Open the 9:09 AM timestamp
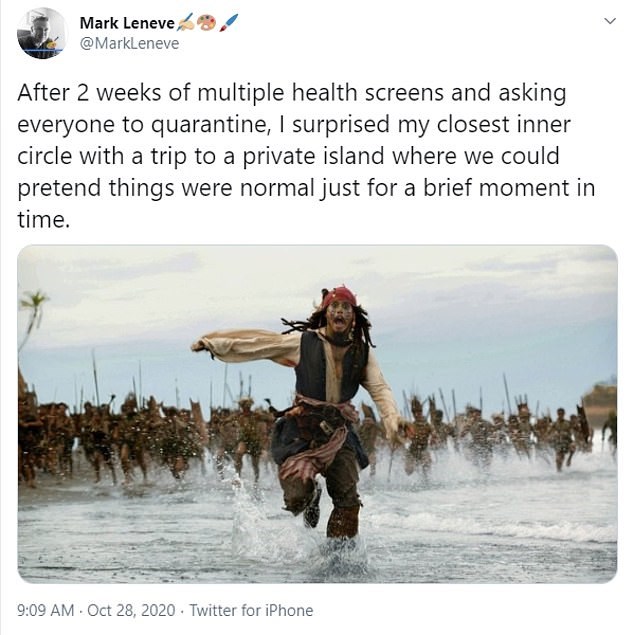The width and height of the screenshot is (634, 635). tap(46, 610)
